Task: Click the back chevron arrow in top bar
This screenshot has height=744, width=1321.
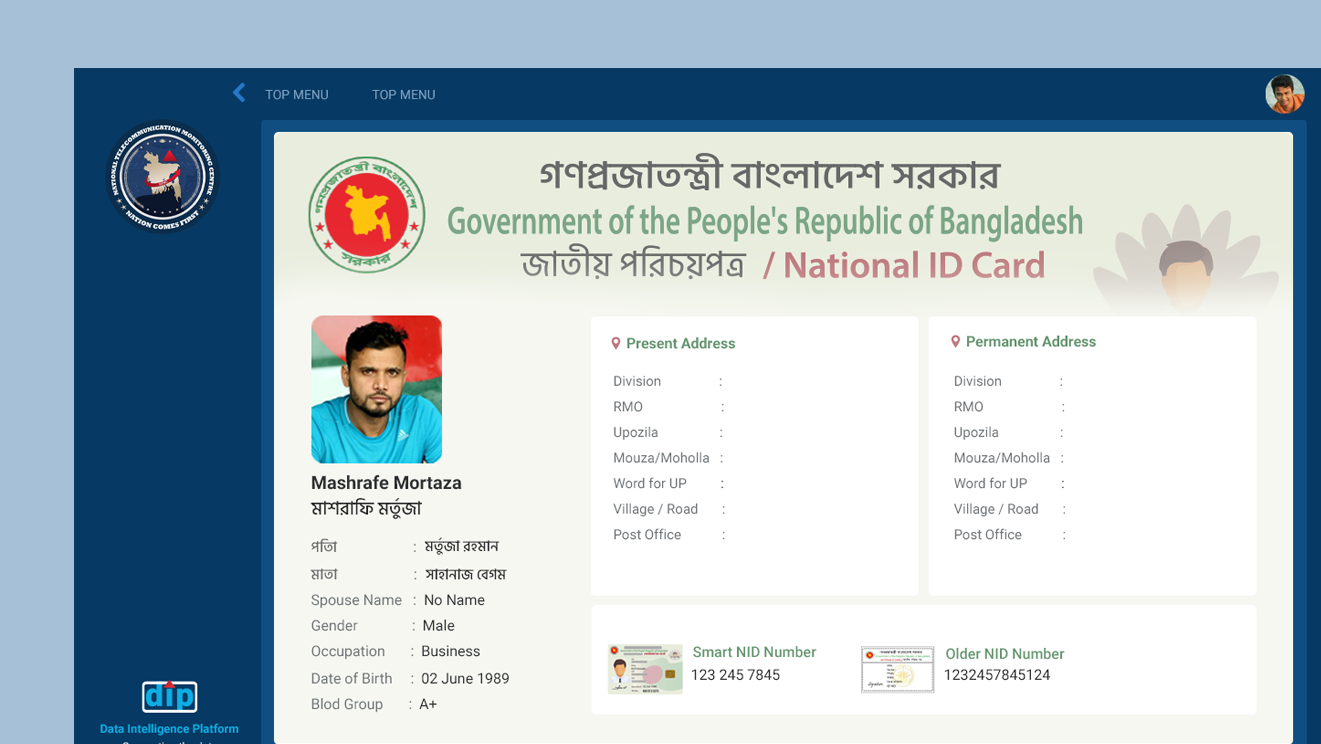Action: tap(239, 93)
